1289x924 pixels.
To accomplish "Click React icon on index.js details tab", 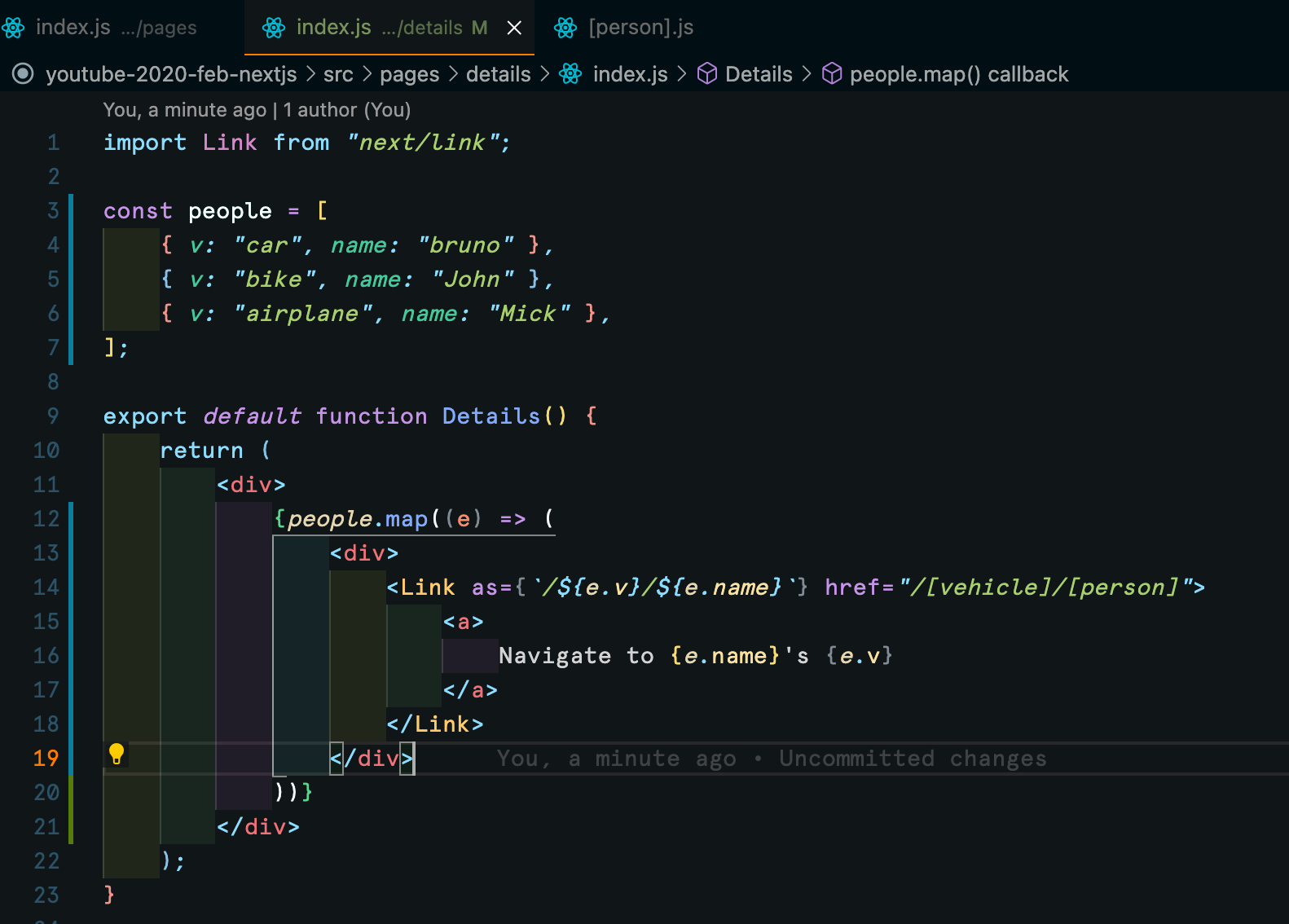I will [x=274, y=28].
